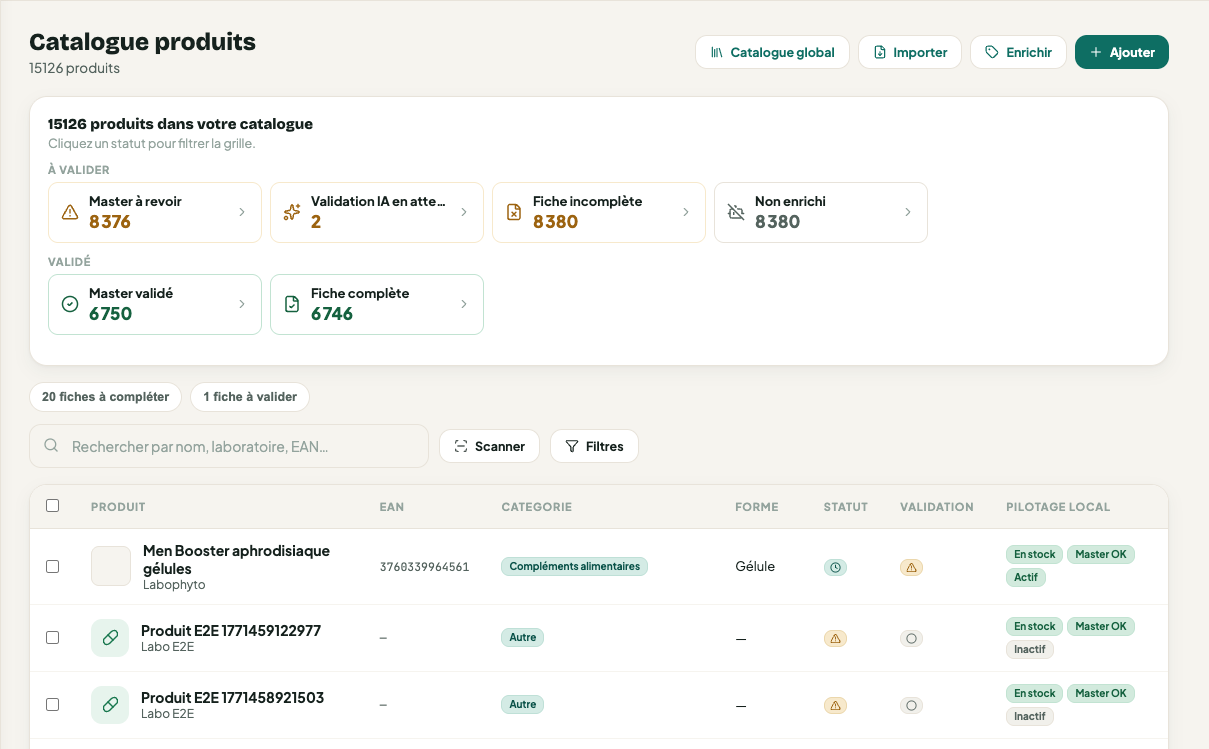The width and height of the screenshot is (1209, 749).
Task: Click the Autre badge for Produit E2E 1771459122977
Action: coord(522,637)
